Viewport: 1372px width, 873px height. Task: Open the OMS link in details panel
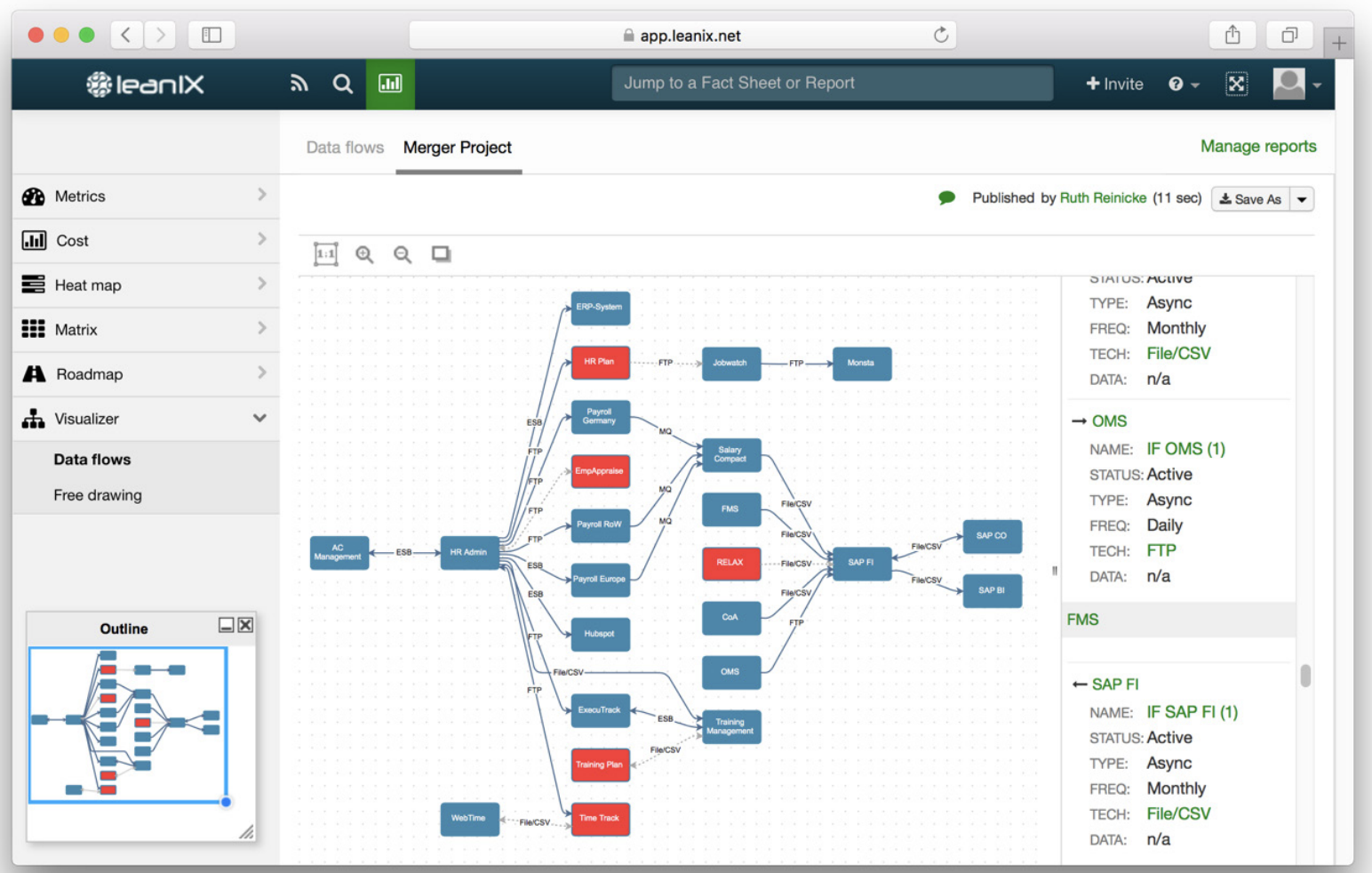coord(1109,421)
